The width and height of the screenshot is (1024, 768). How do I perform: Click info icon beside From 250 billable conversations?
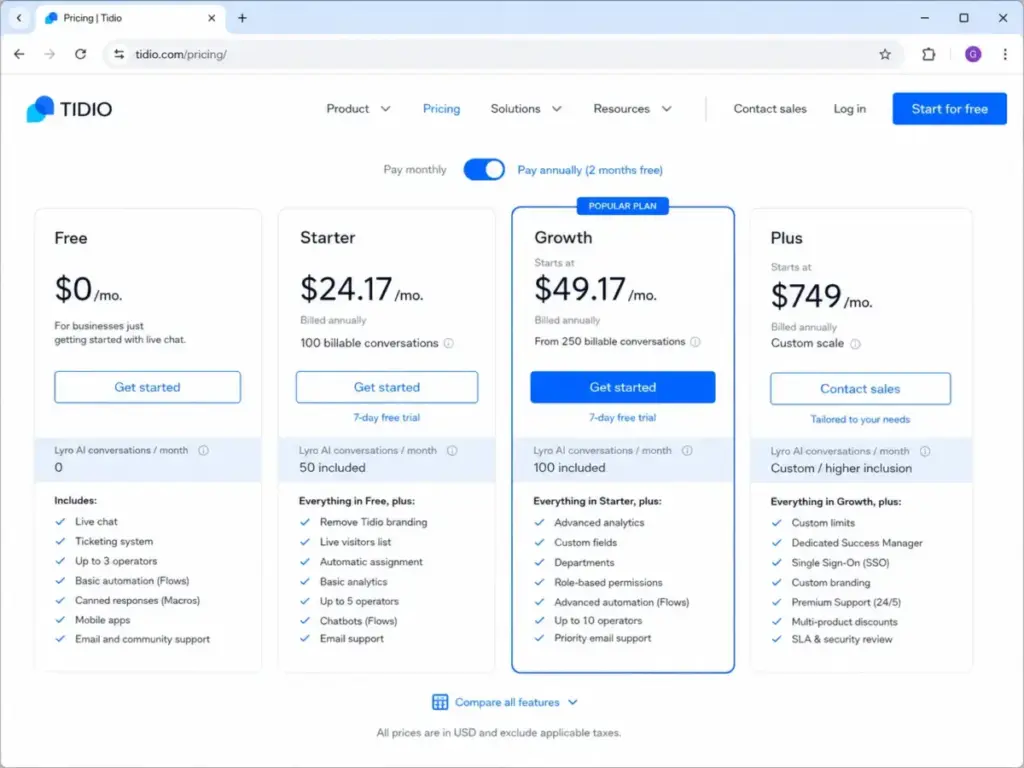pyautogui.click(x=695, y=342)
